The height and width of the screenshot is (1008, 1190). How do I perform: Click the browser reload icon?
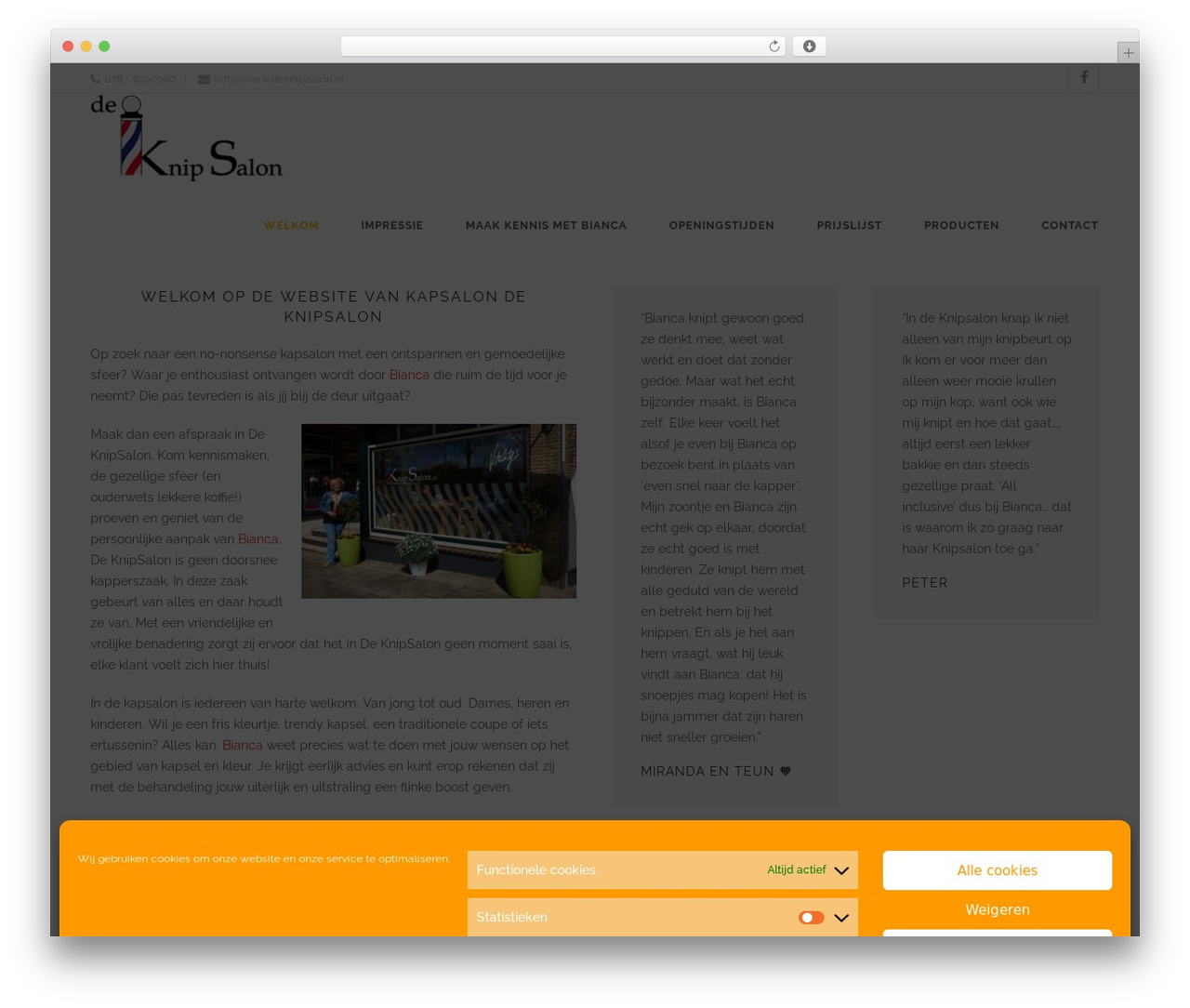(x=773, y=46)
